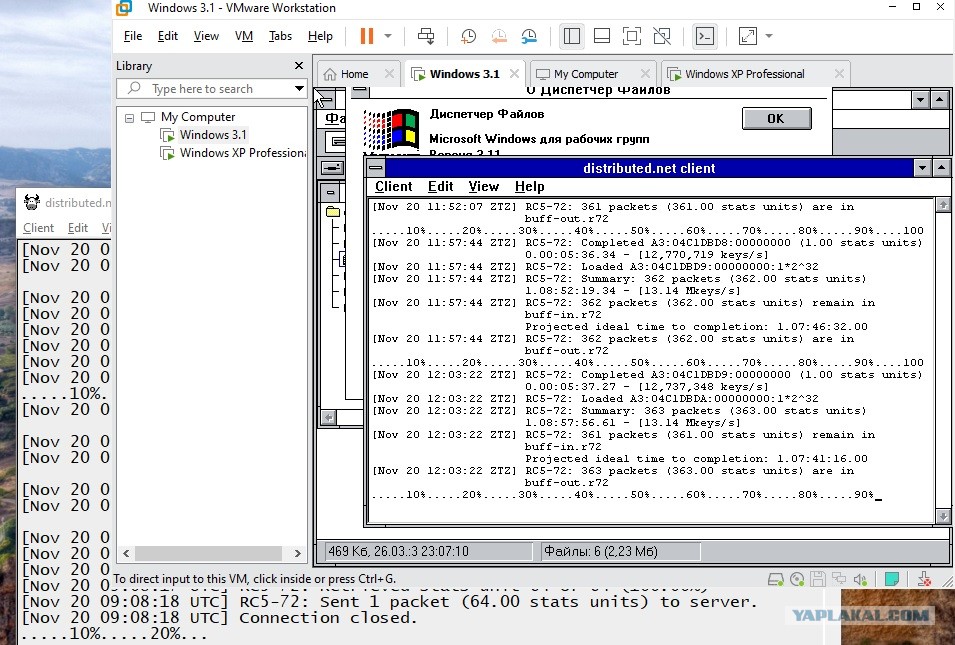Click the sound card status icon
The width and height of the screenshot is (955, 645).
point(861,579)
